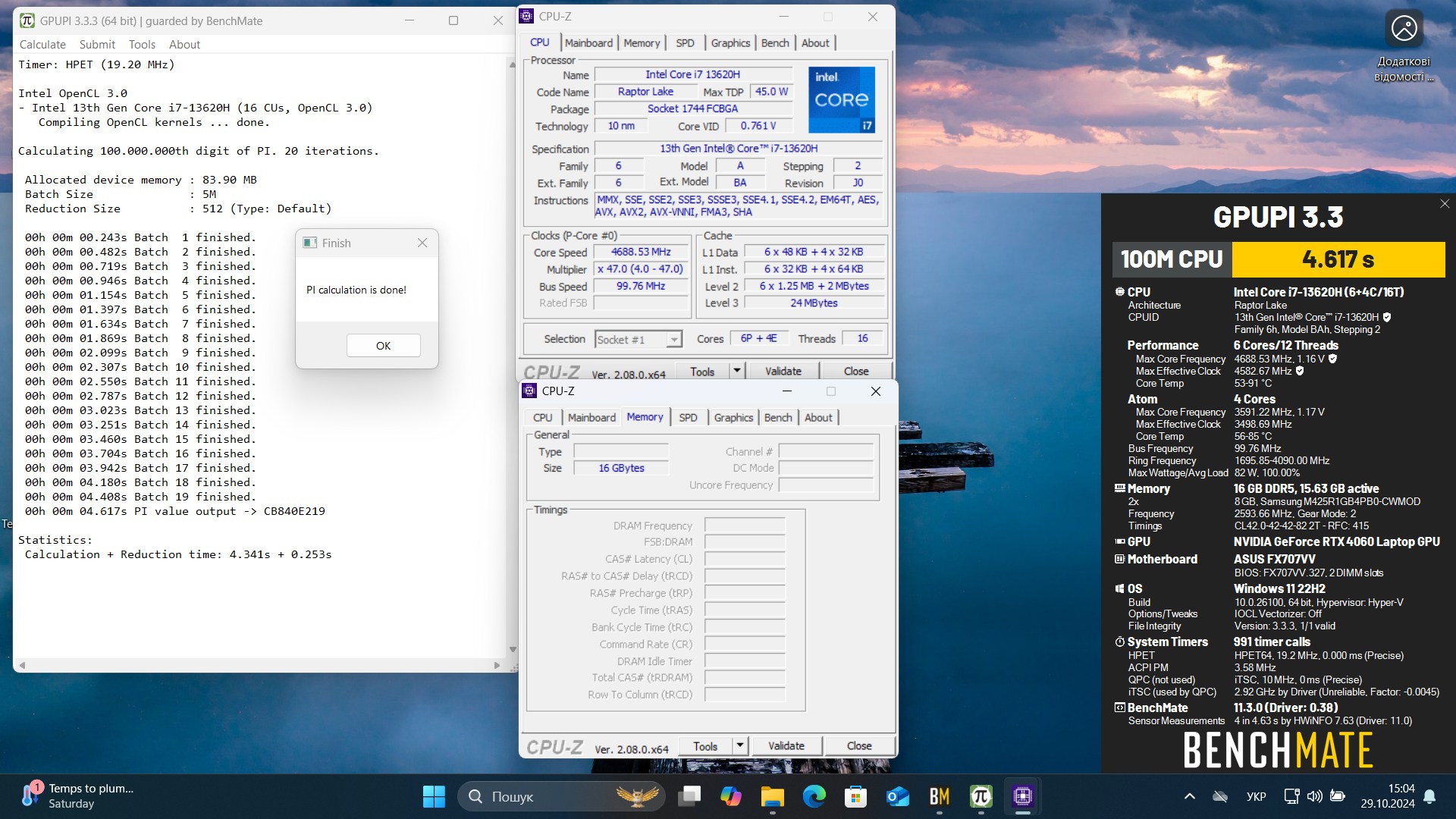Switch to BenchMate taskbar icon

point(940,796)
